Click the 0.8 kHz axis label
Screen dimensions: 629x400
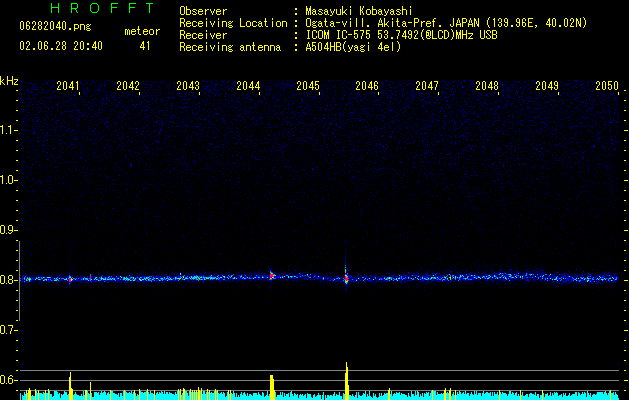(8, 280)
